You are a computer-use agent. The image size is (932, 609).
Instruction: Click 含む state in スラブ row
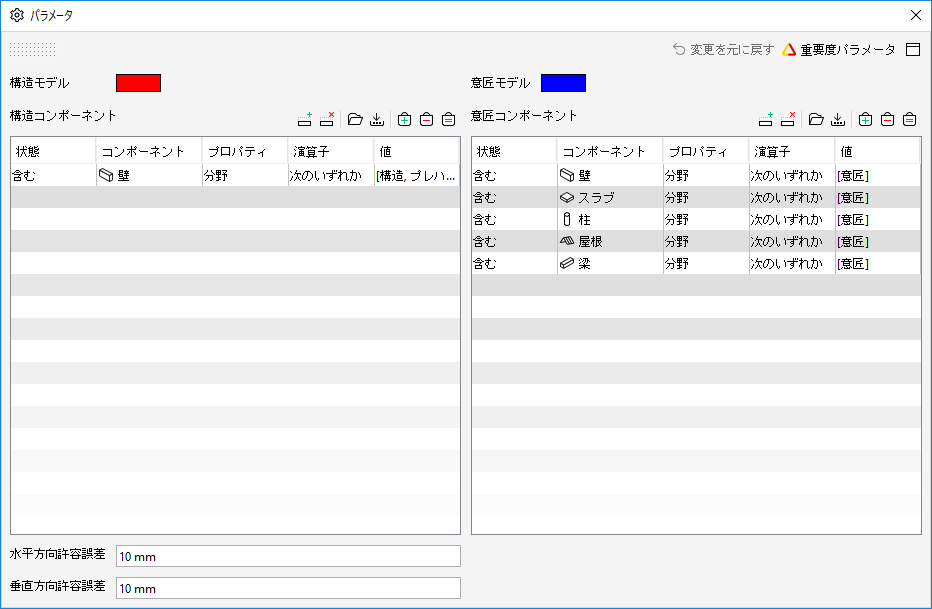pos(515,197)
